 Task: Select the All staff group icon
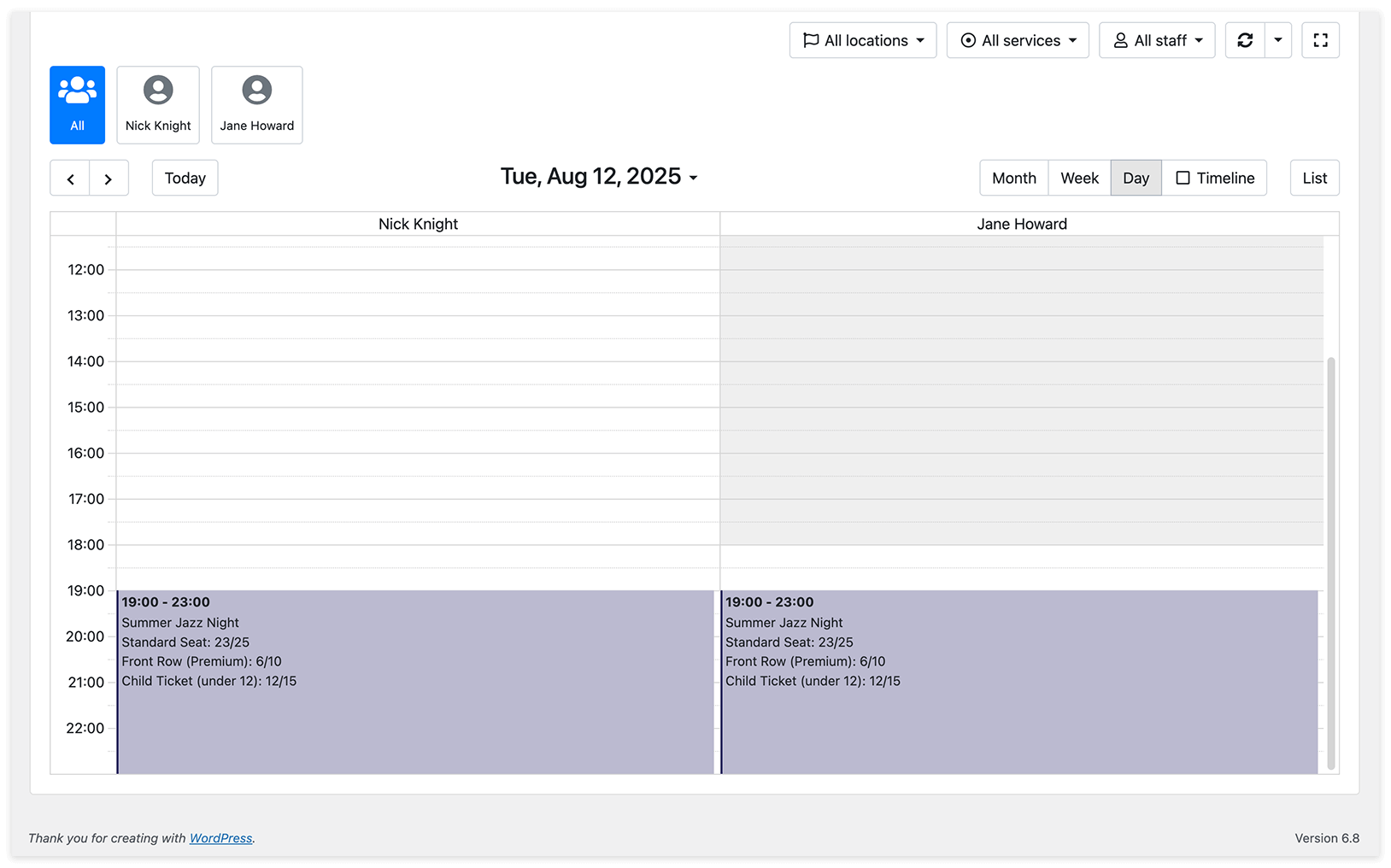[78, 105]
